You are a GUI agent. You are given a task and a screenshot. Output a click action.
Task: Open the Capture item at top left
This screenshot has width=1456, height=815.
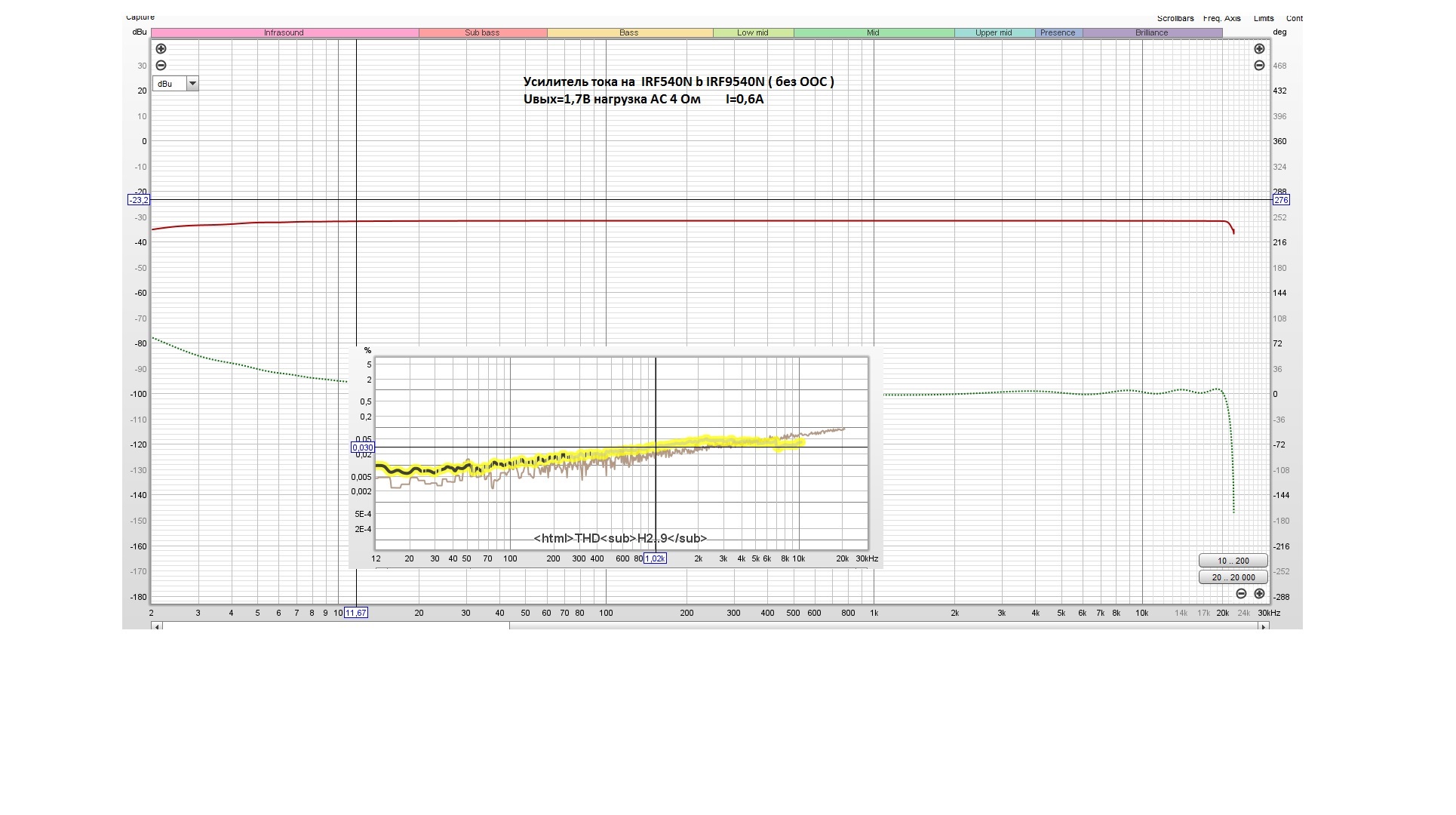click(140, 17)
